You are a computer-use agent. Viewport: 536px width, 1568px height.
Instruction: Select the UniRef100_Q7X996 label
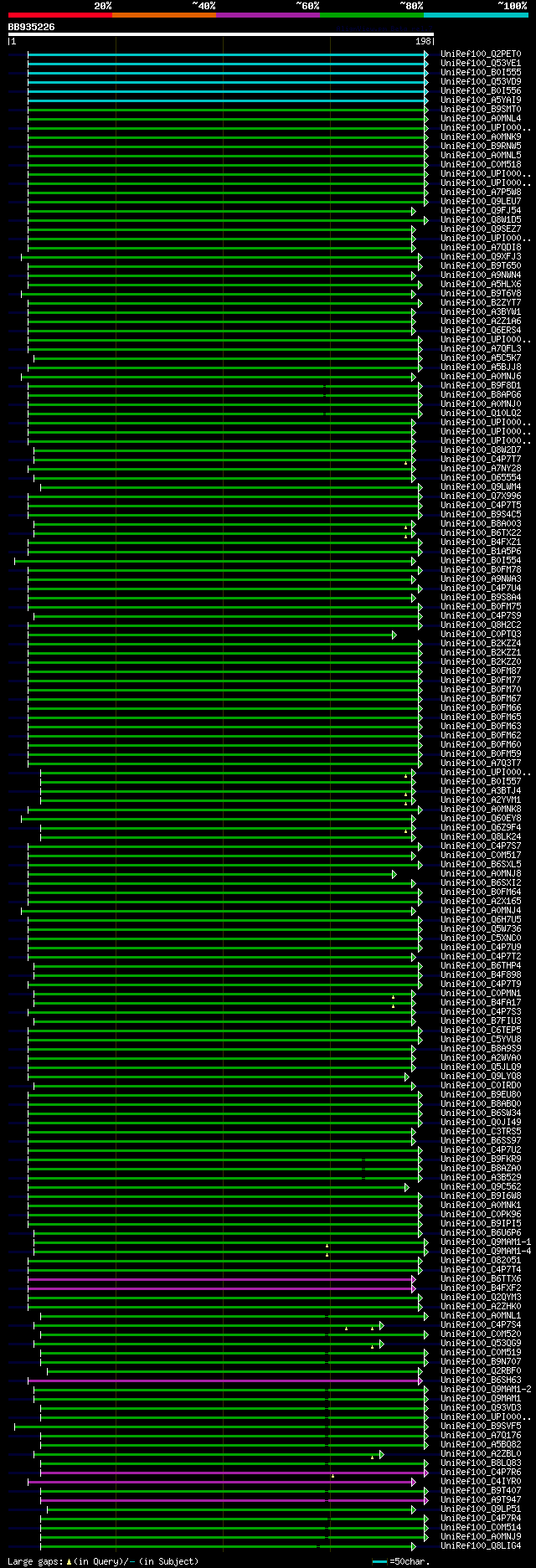coord(481,496)
